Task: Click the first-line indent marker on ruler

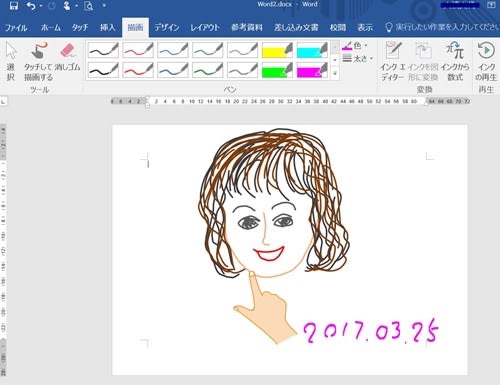Action: [147, 99]
